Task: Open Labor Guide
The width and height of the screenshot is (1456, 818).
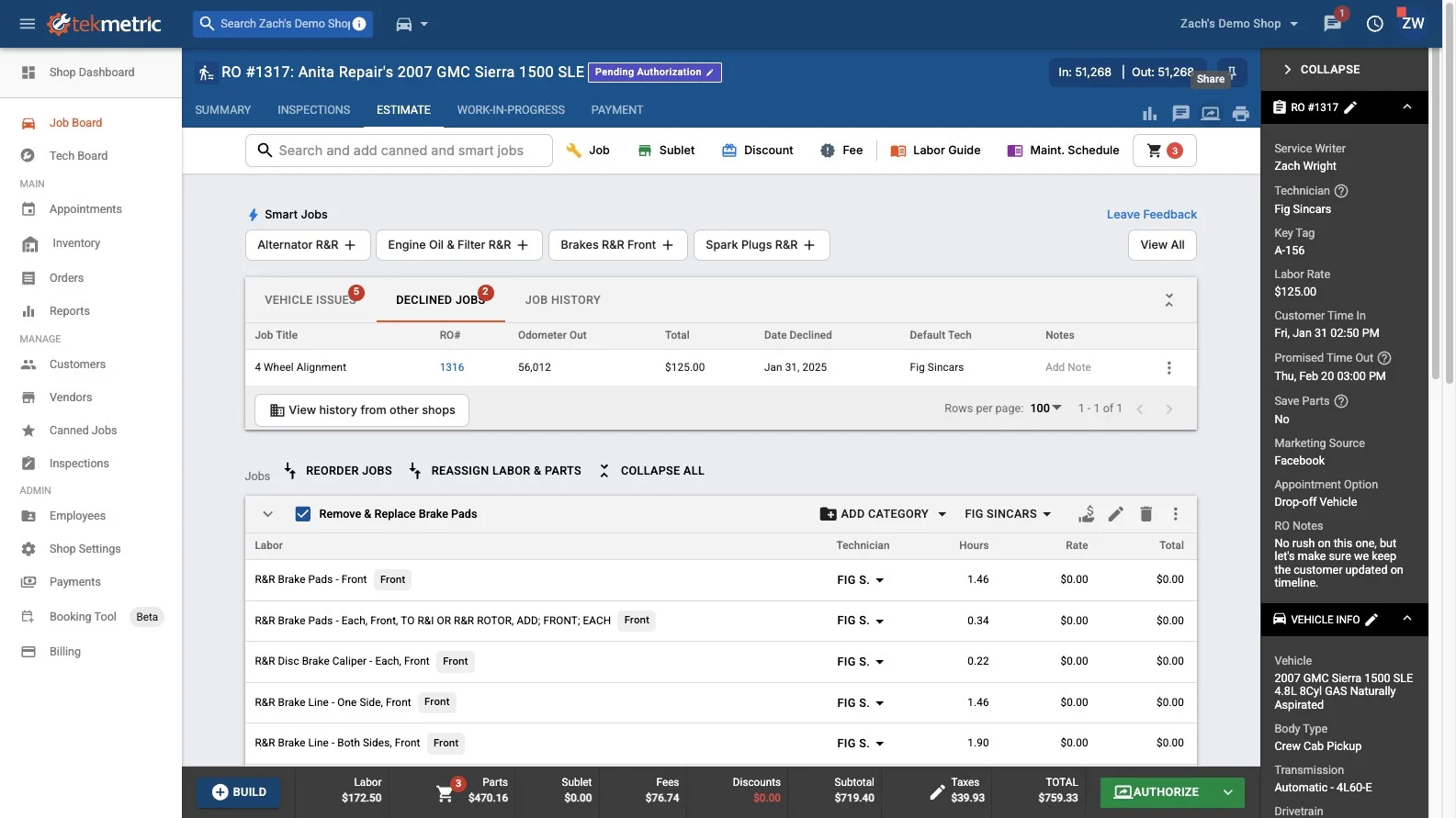Action: click(935, 151)
